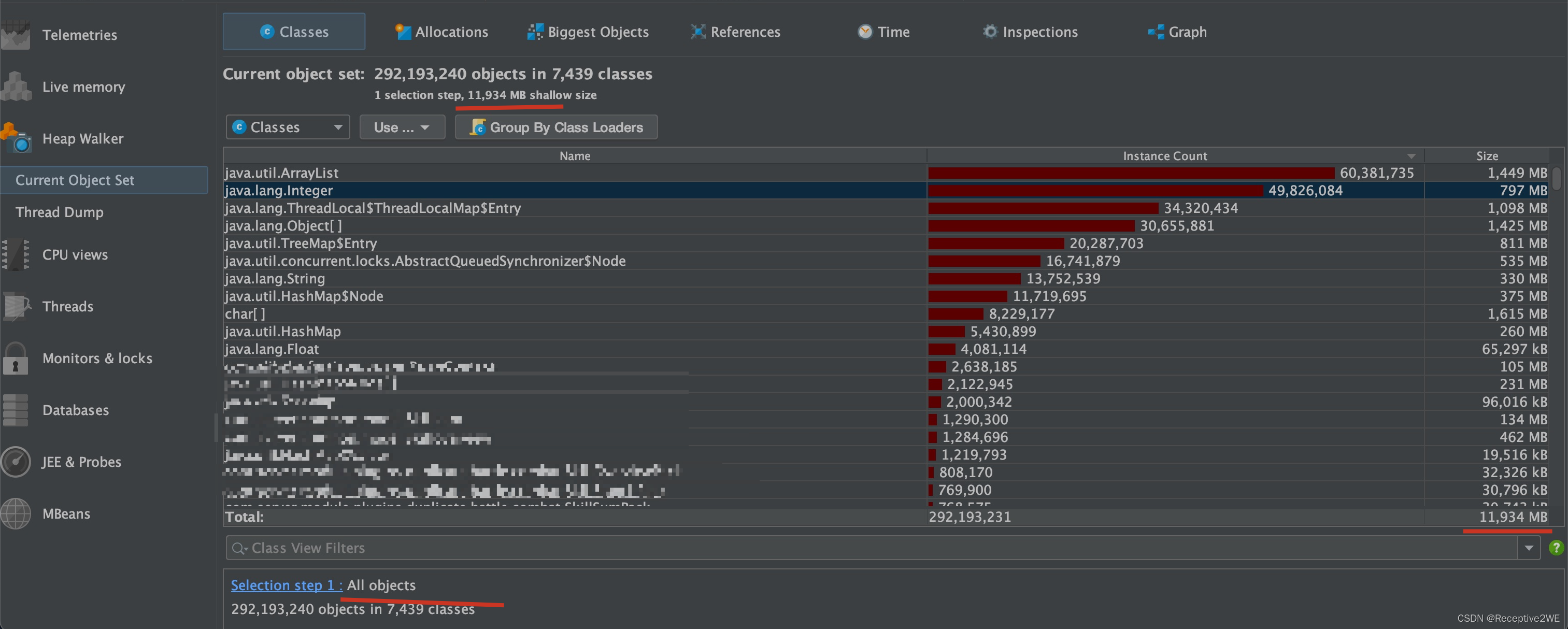Open the Inspections tab
Screen dimensions: 1568x629
click(x=1030, y=32)
